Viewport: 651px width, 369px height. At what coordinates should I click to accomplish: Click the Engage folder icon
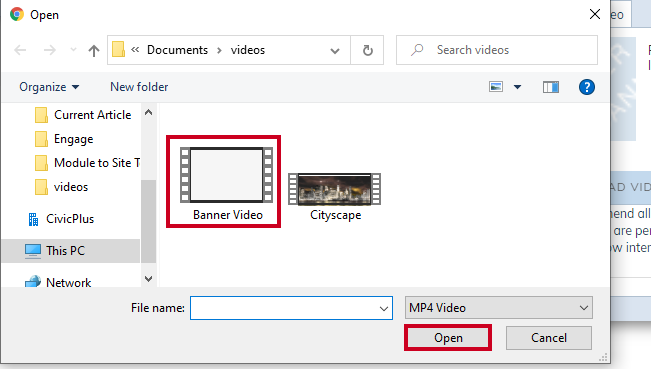pyautogui.click(x=41, y=139)
